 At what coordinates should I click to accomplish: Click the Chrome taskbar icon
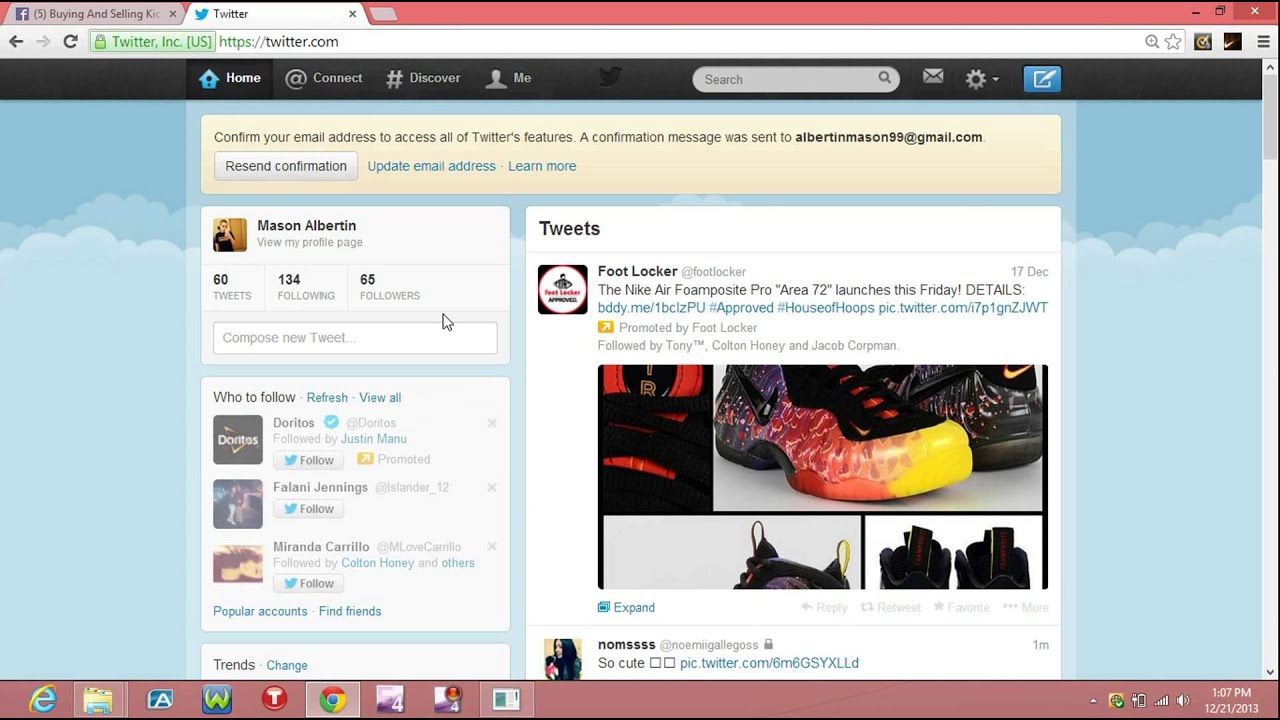pyautogui.click(x=333, y=699)
